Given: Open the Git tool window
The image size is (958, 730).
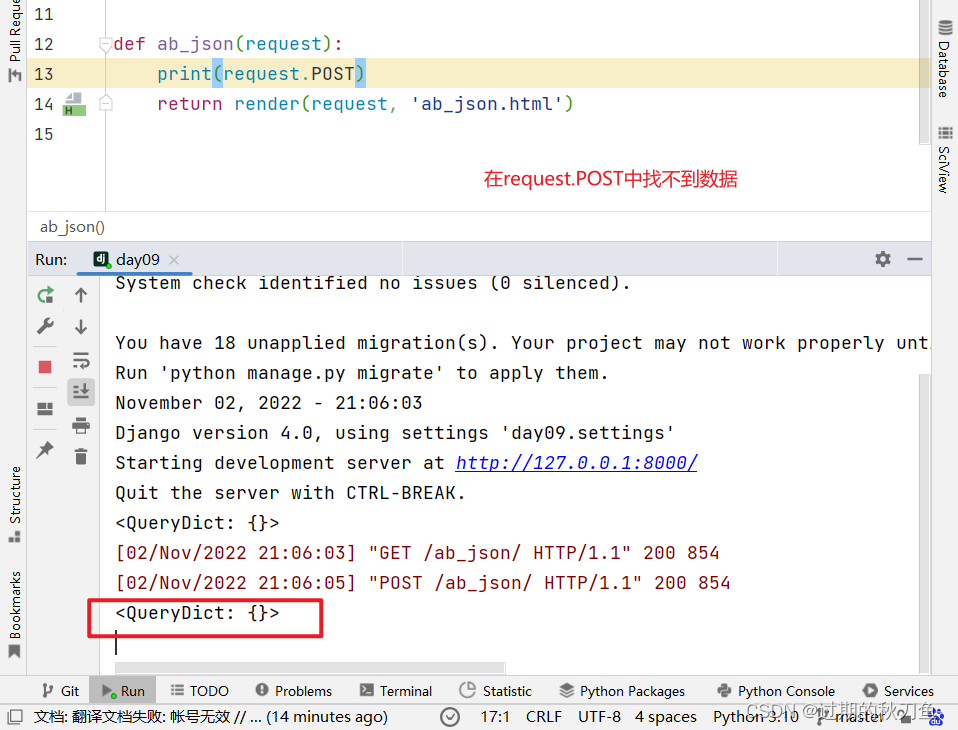Looking at the screenshot, I should point(60,691).
